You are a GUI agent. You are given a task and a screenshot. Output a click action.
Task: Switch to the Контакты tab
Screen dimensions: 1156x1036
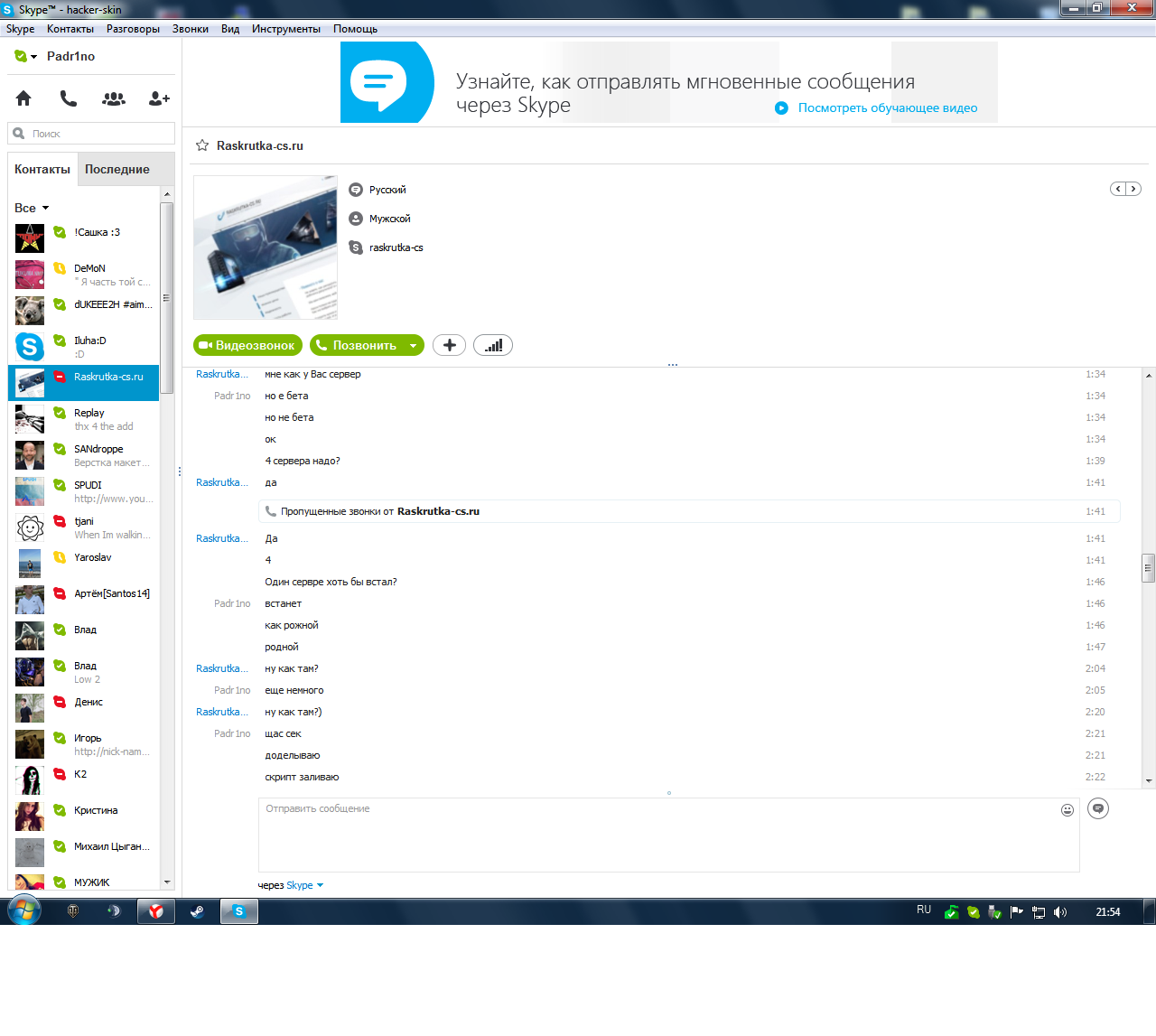pos(42,169)
